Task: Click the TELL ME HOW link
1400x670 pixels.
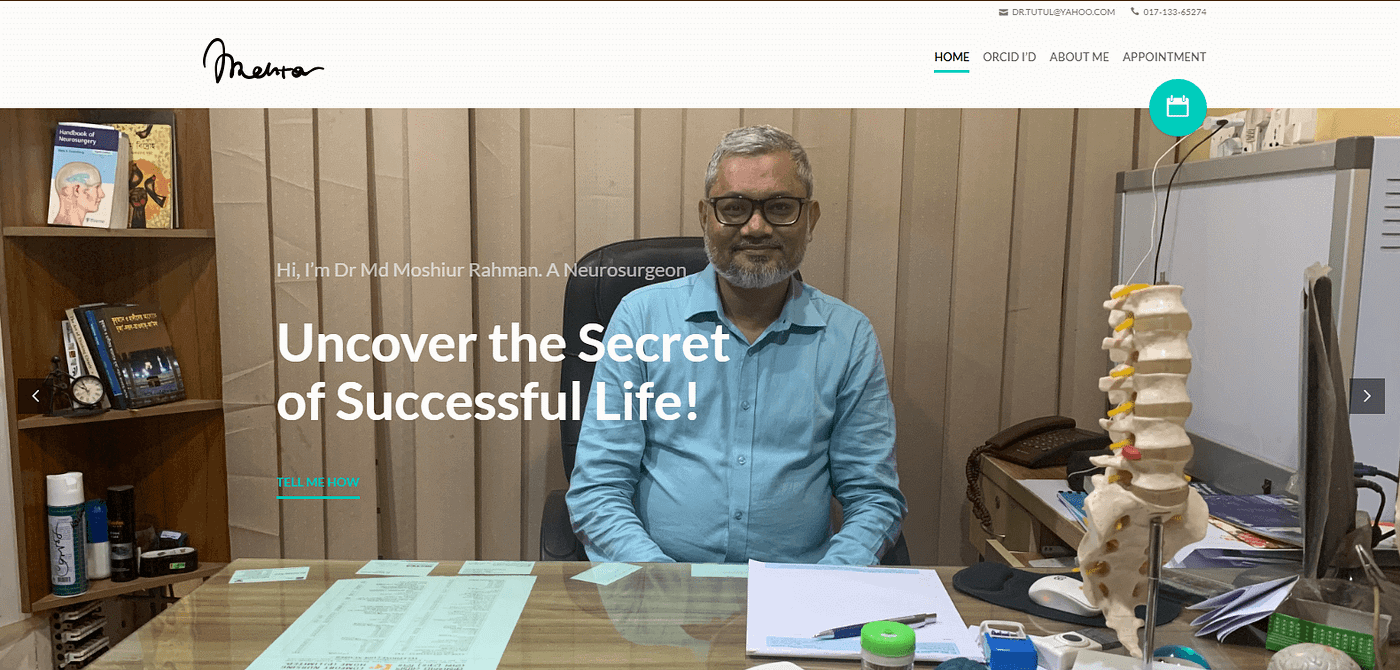Action: (x=318, y=482)
